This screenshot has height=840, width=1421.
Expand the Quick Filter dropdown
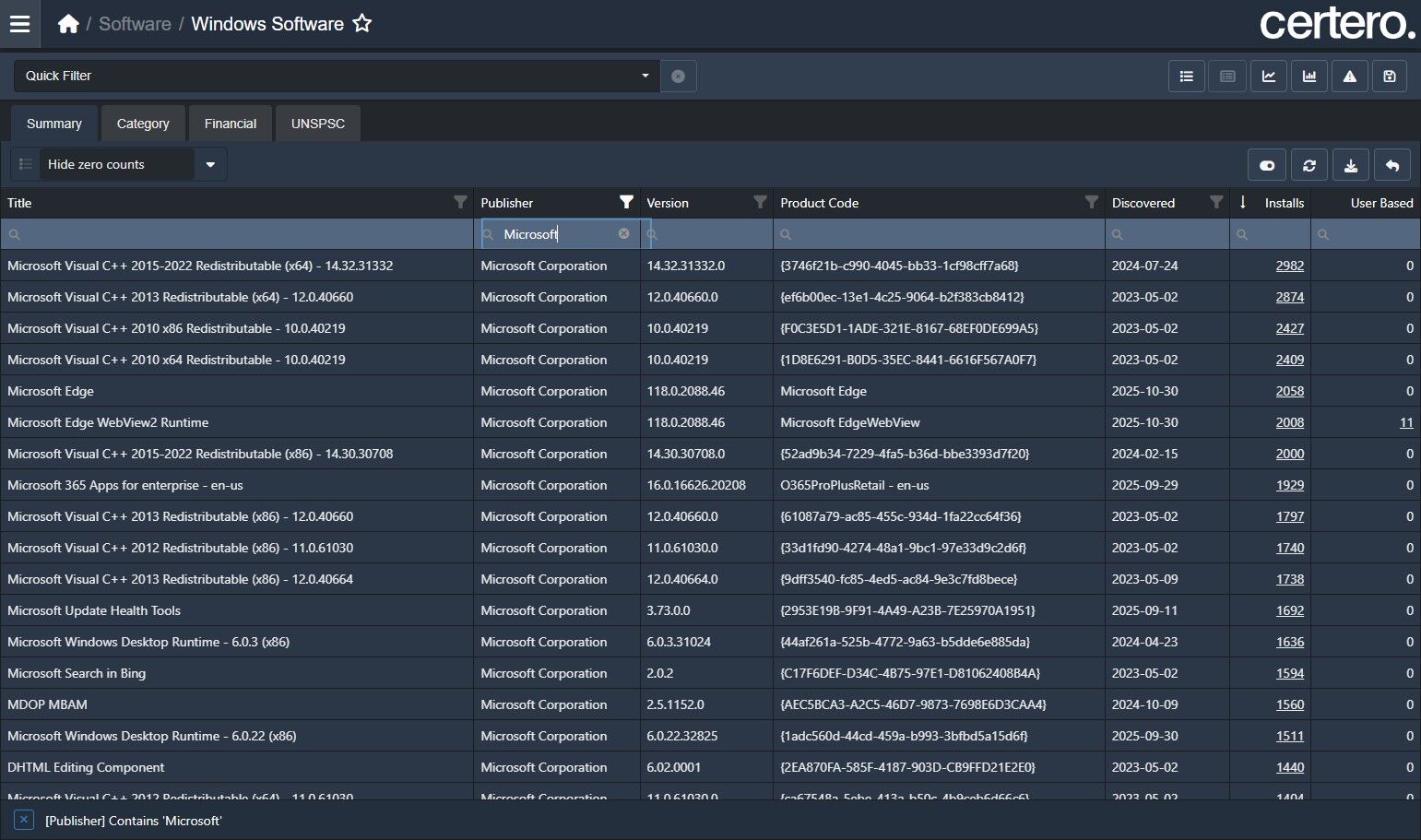tap(645, 76)
